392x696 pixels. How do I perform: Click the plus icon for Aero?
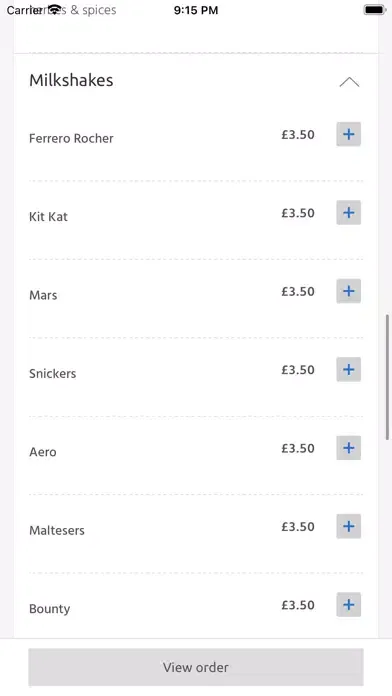348,448
